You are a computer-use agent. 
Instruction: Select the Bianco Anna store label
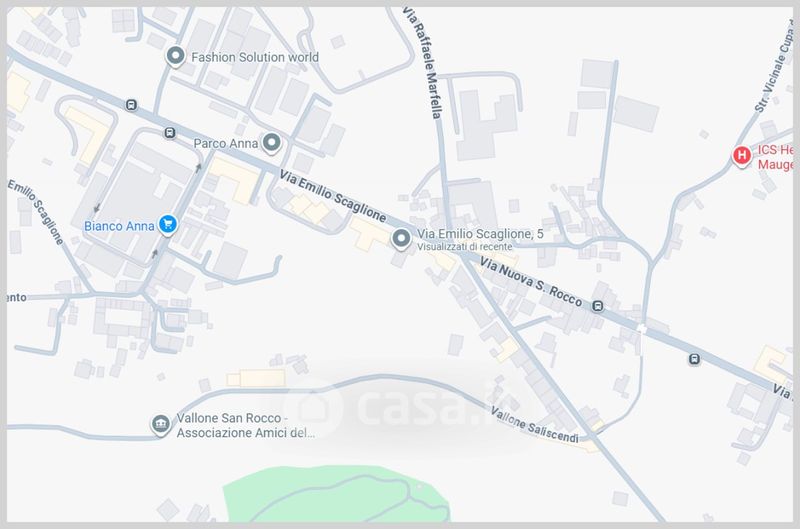(x=119, y=226)
